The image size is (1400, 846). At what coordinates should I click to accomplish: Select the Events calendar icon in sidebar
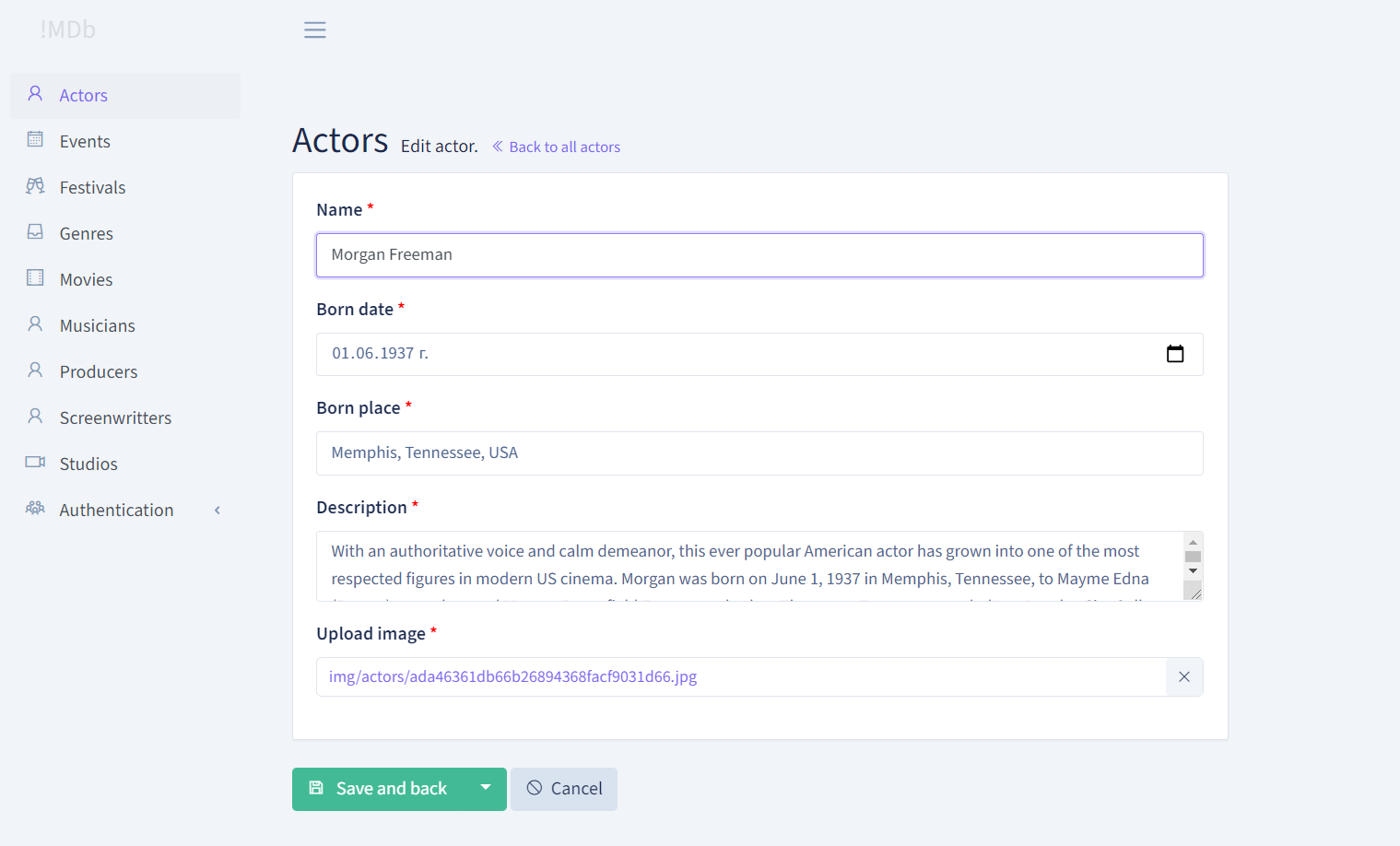(x=35, y=140)
